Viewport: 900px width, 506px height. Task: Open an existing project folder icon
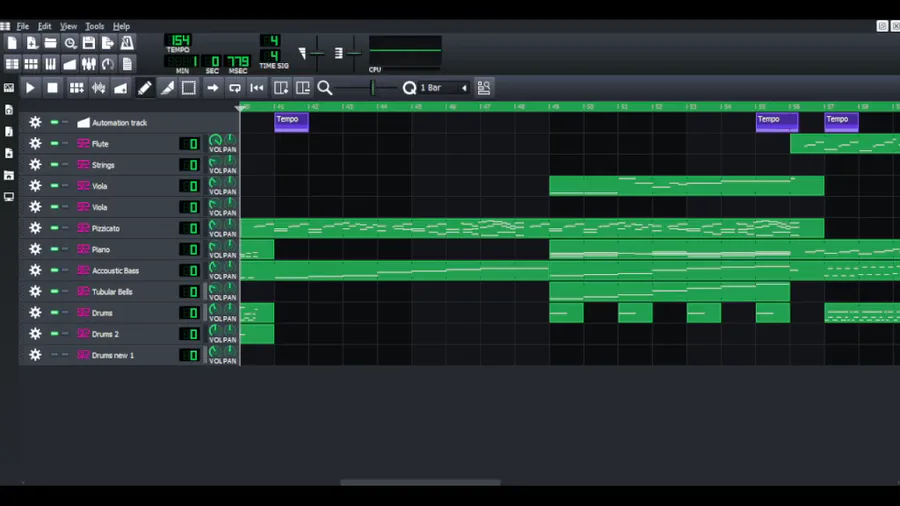coord(51,43)
